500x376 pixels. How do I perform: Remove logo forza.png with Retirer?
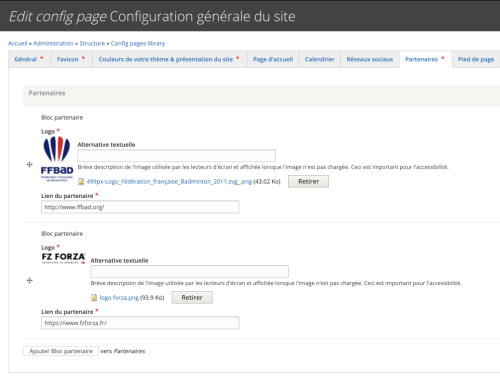[x=192, y=298]
